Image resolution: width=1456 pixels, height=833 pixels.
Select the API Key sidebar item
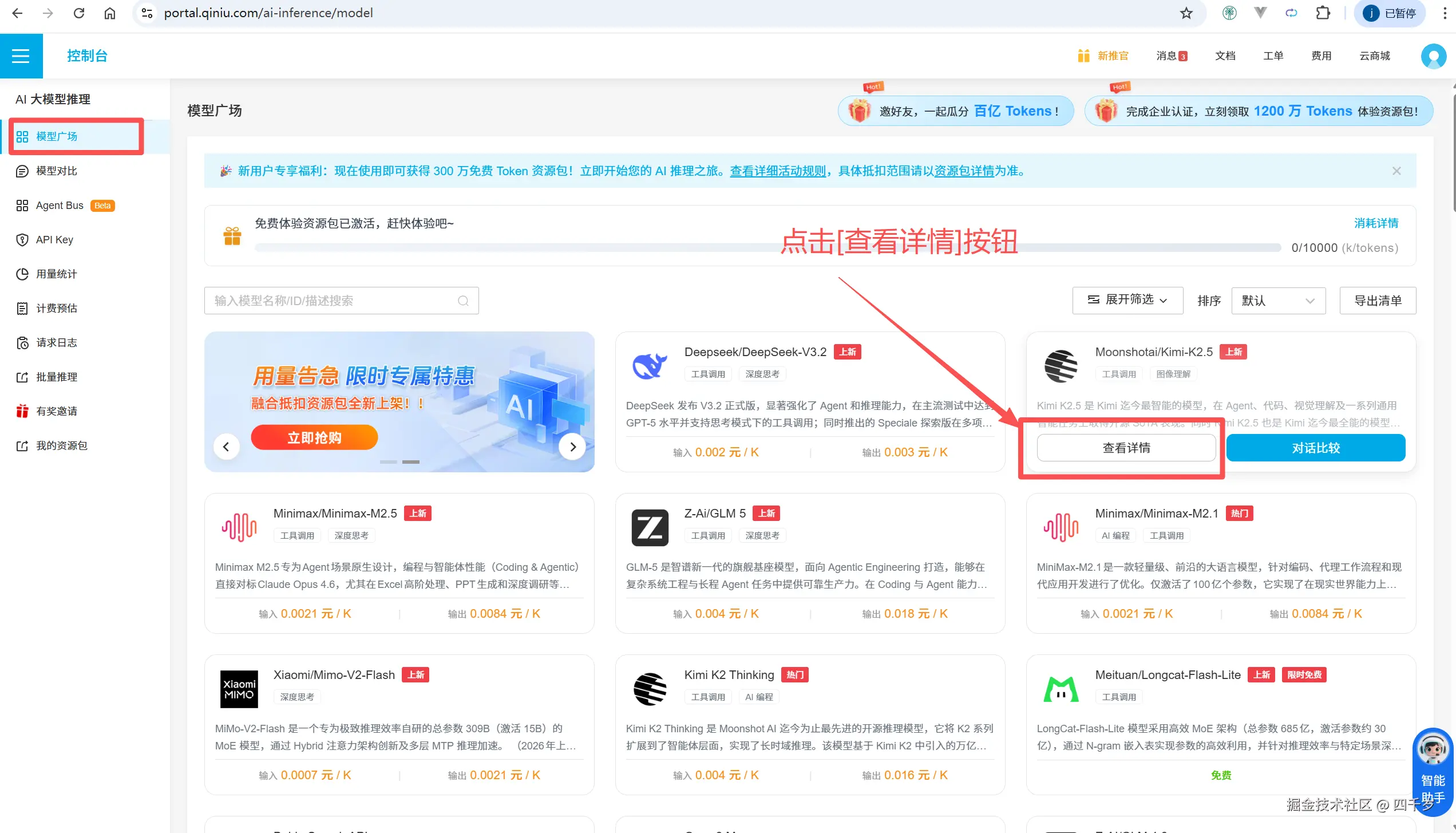[x=54, y=239]
